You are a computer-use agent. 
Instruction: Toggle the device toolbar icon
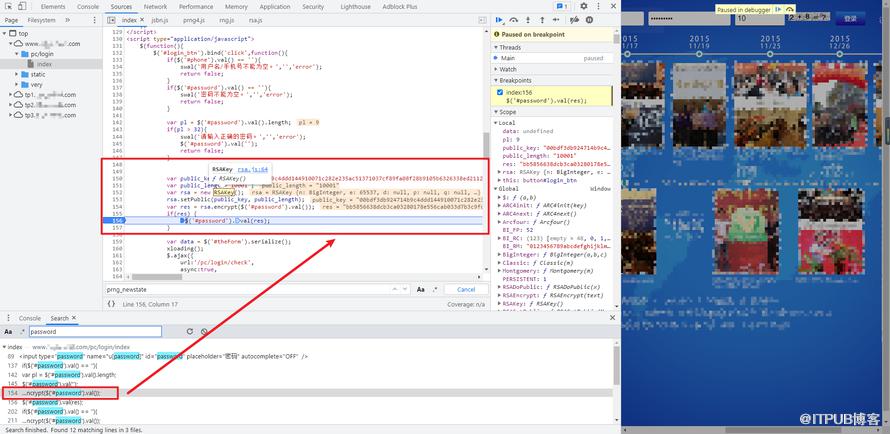tap(22, 6)
